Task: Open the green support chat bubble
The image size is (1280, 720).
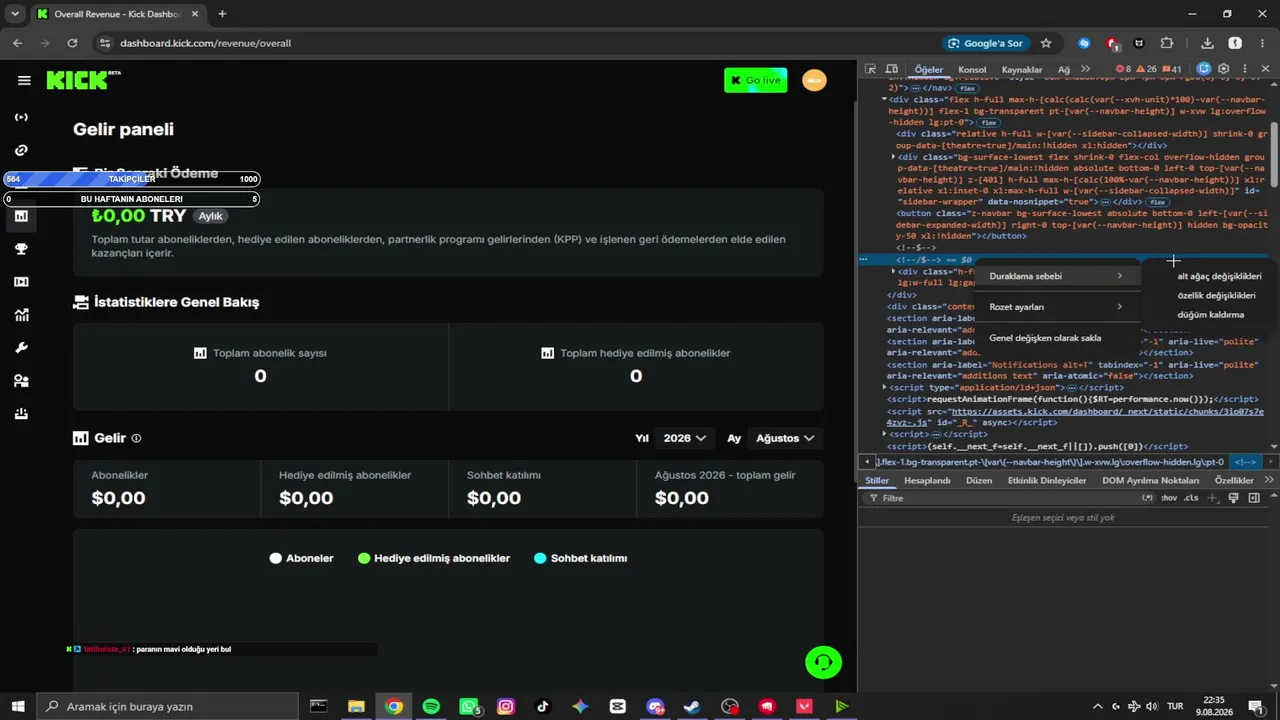Action: point(823,662)
